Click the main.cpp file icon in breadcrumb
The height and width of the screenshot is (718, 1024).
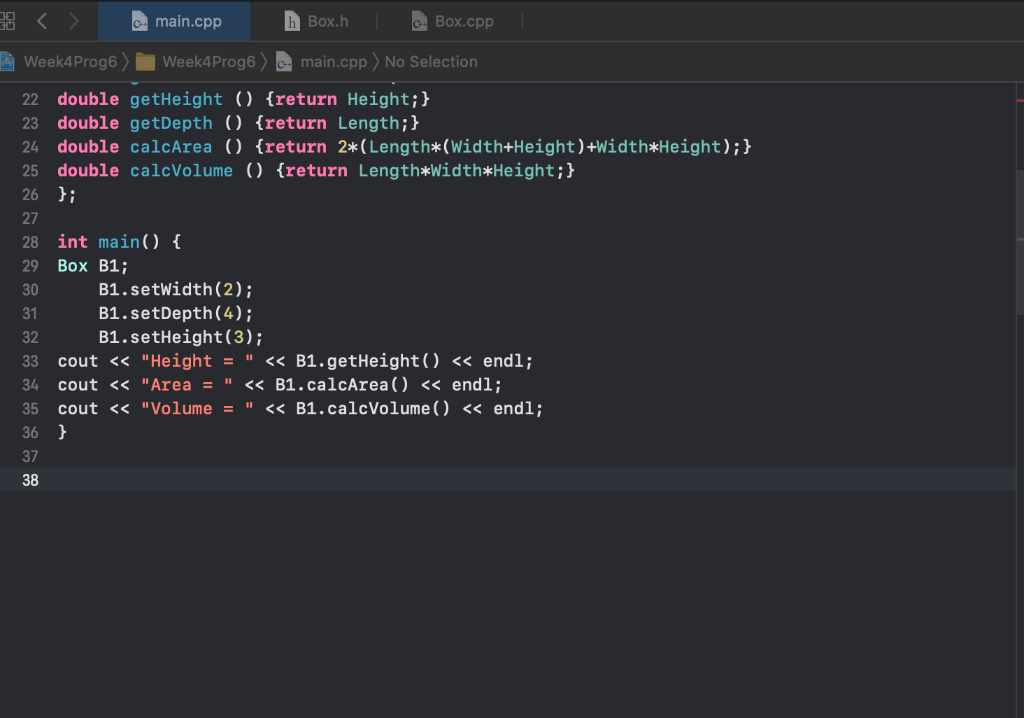coord(284,61)
